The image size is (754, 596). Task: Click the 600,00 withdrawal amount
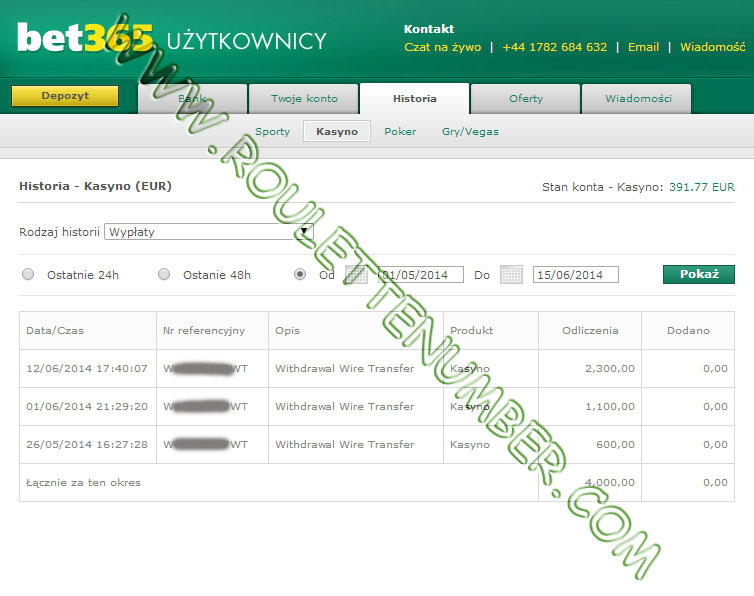tap(615, 444)
